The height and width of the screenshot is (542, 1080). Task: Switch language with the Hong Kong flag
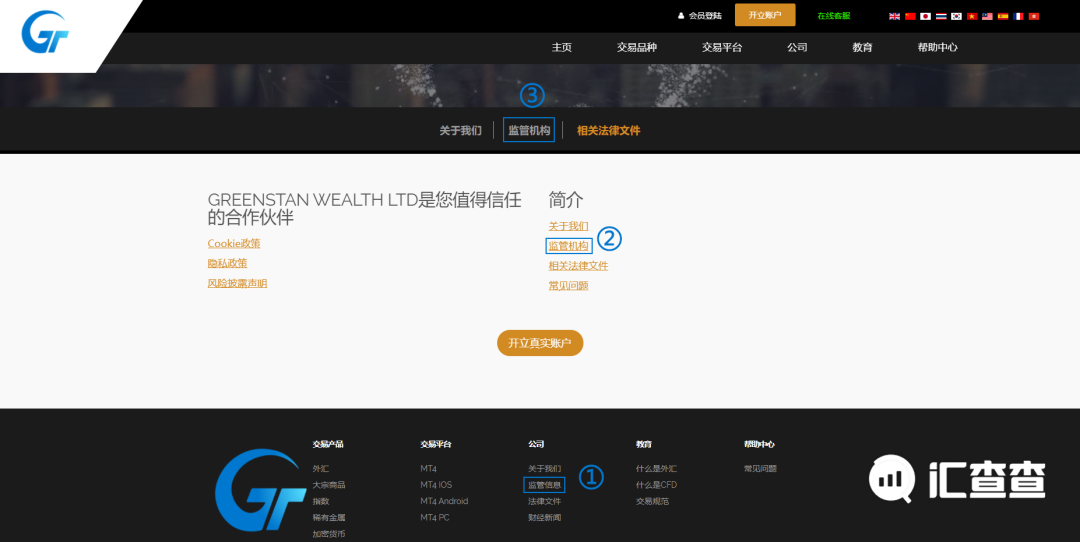(x=1034, y=16)
